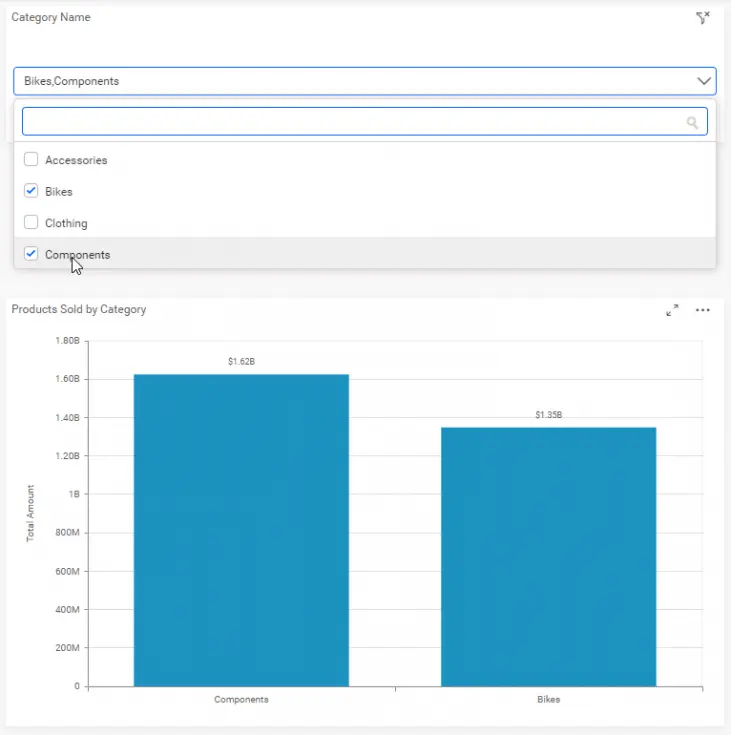Open the chart's three-dot options menu
Viewport: 731px width, 735px height.
coord(703,310)
